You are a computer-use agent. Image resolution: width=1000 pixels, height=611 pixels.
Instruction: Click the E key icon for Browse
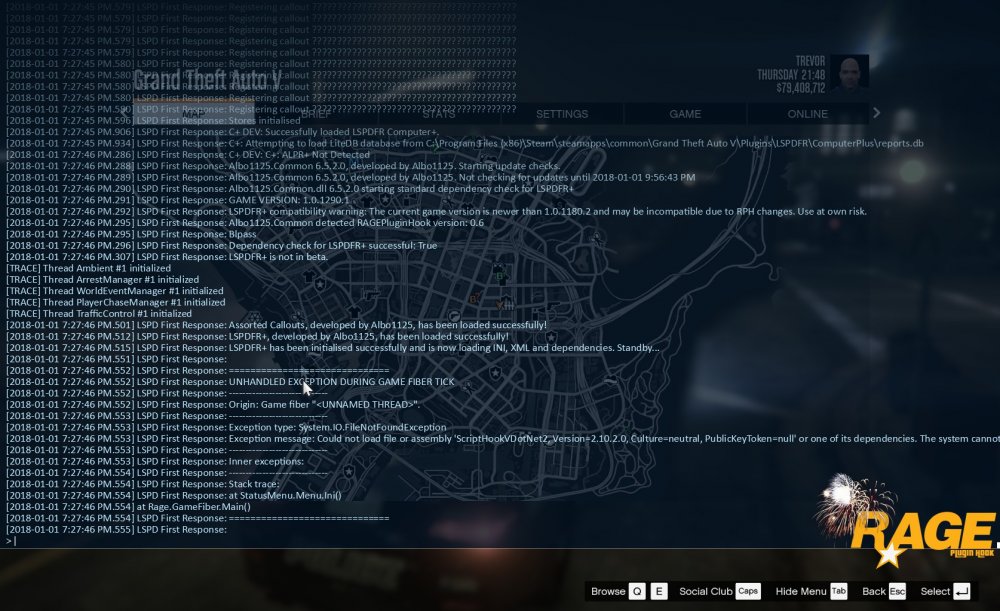tap(659, 591)
